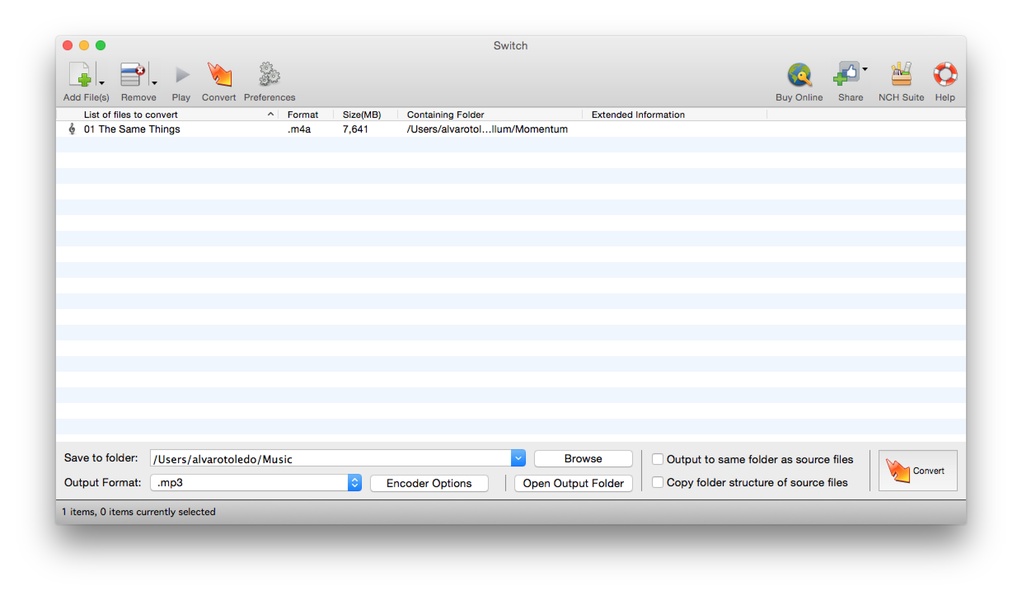Click the Share thumbs-up icon
1022x600 pixels.
click(x=846, y=75)
